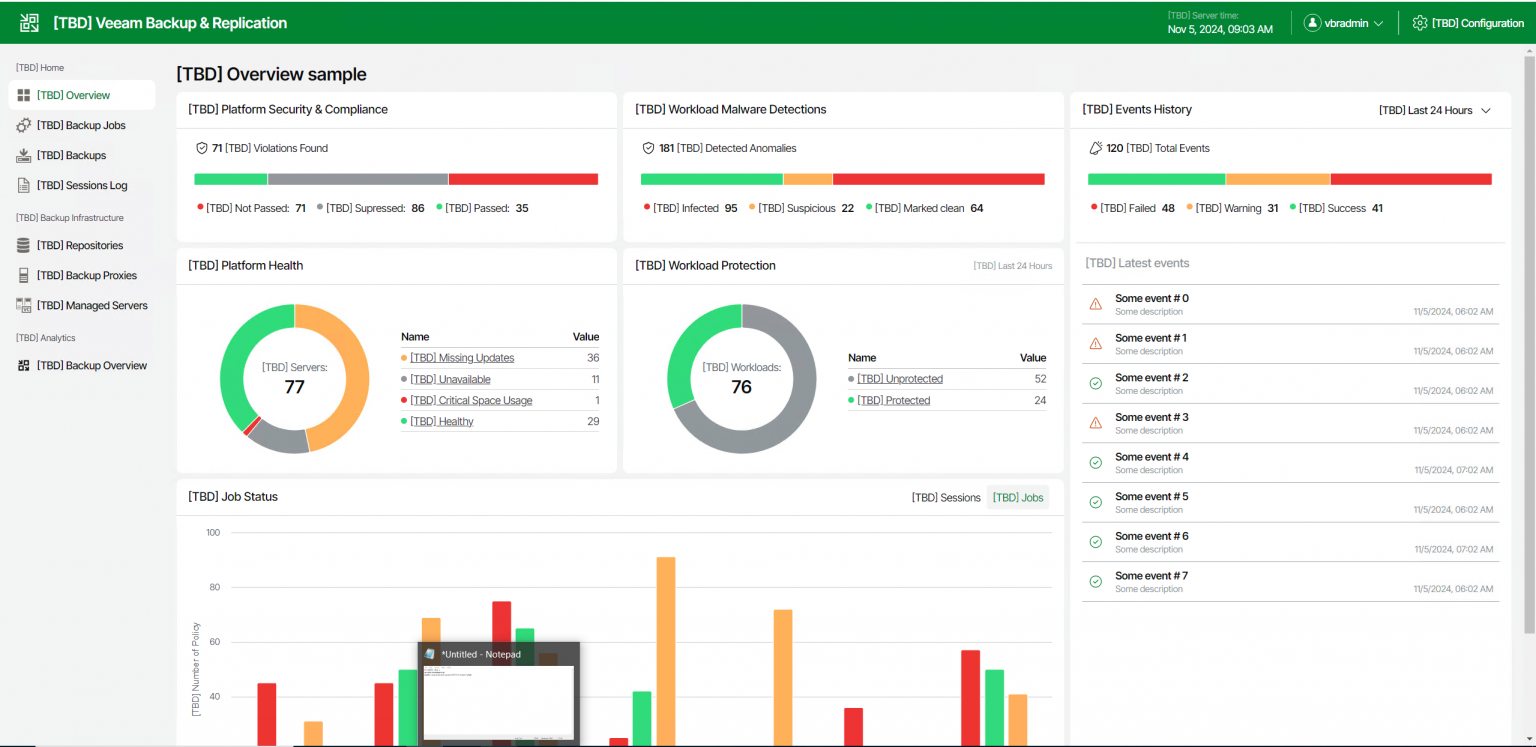The image size is (1536, 747).
Task: Expand the Last 24 Hours events dropdown
Action: [x=1434, y=110]
